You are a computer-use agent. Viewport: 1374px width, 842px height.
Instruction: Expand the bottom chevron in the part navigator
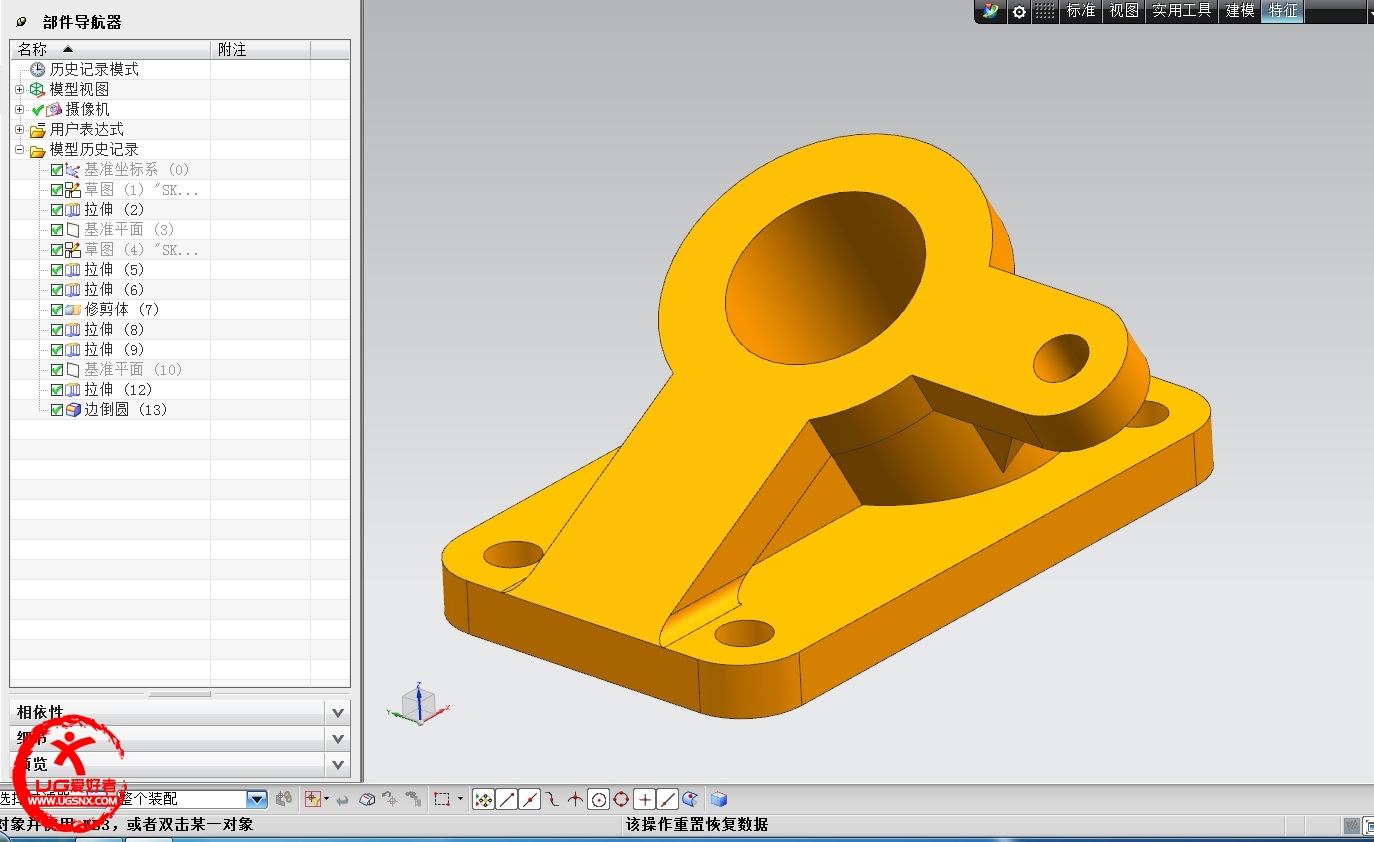(338, 765)
